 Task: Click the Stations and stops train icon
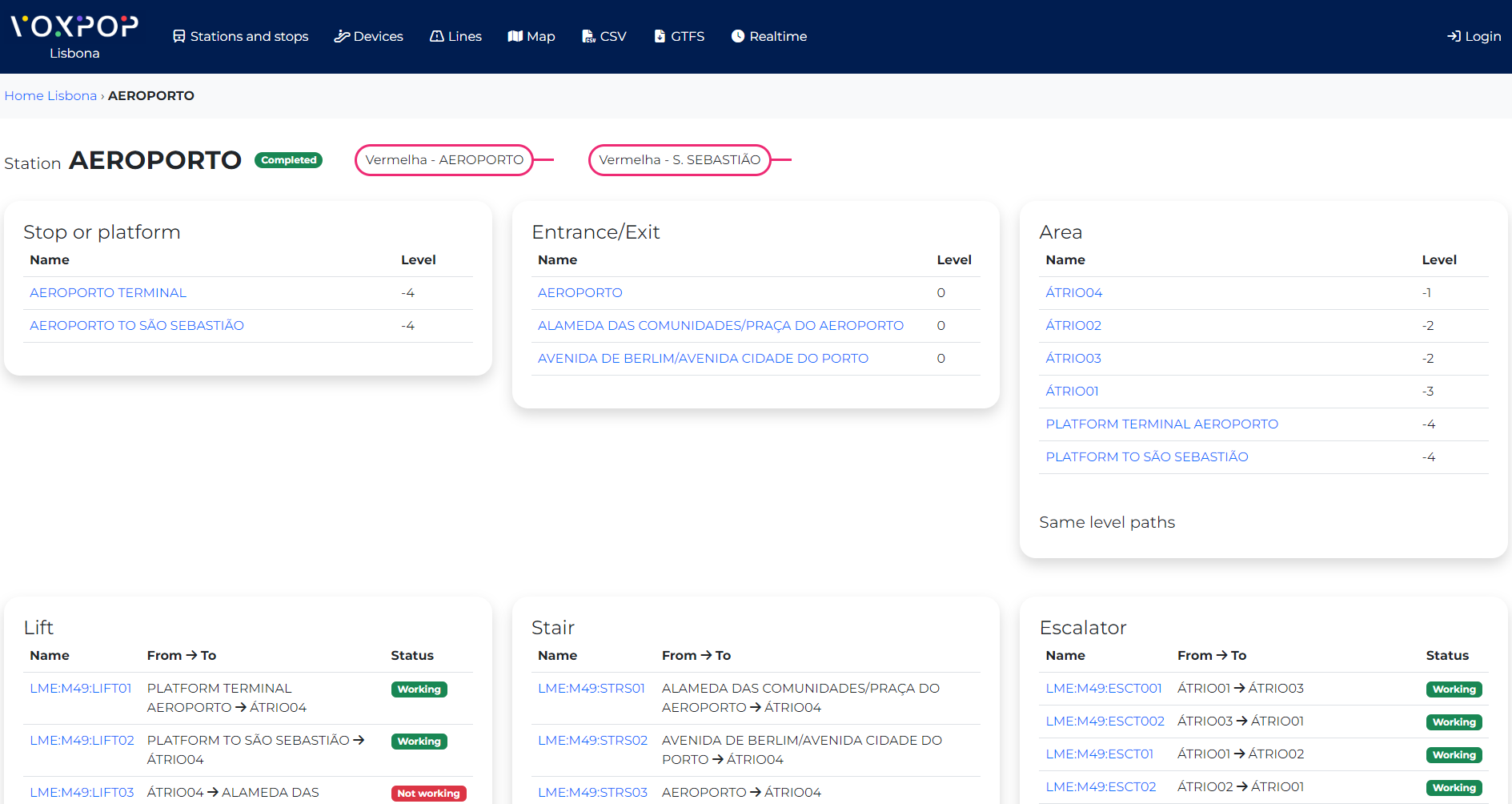[x=179, y=36]
